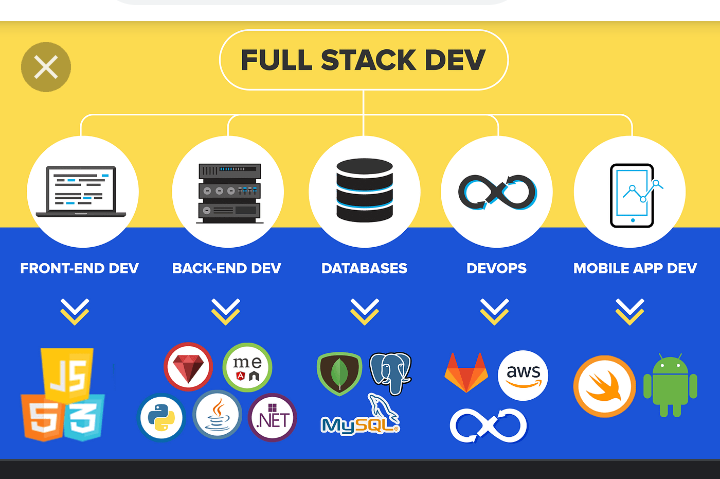
Task: Click the double chevron under Mobile App Dev
Action: click(630, 312)
